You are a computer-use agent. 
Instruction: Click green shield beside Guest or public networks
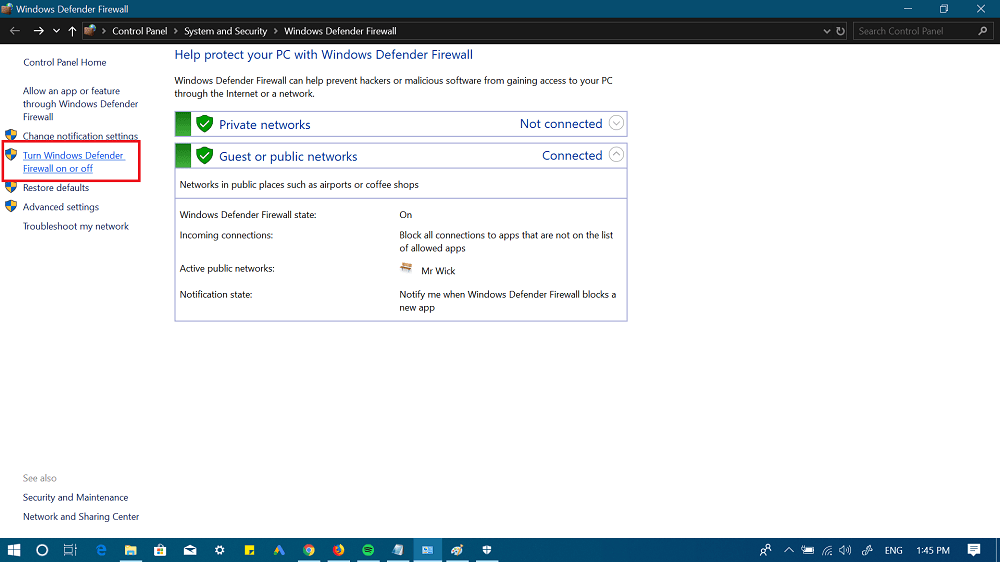(x=204, y=155)
